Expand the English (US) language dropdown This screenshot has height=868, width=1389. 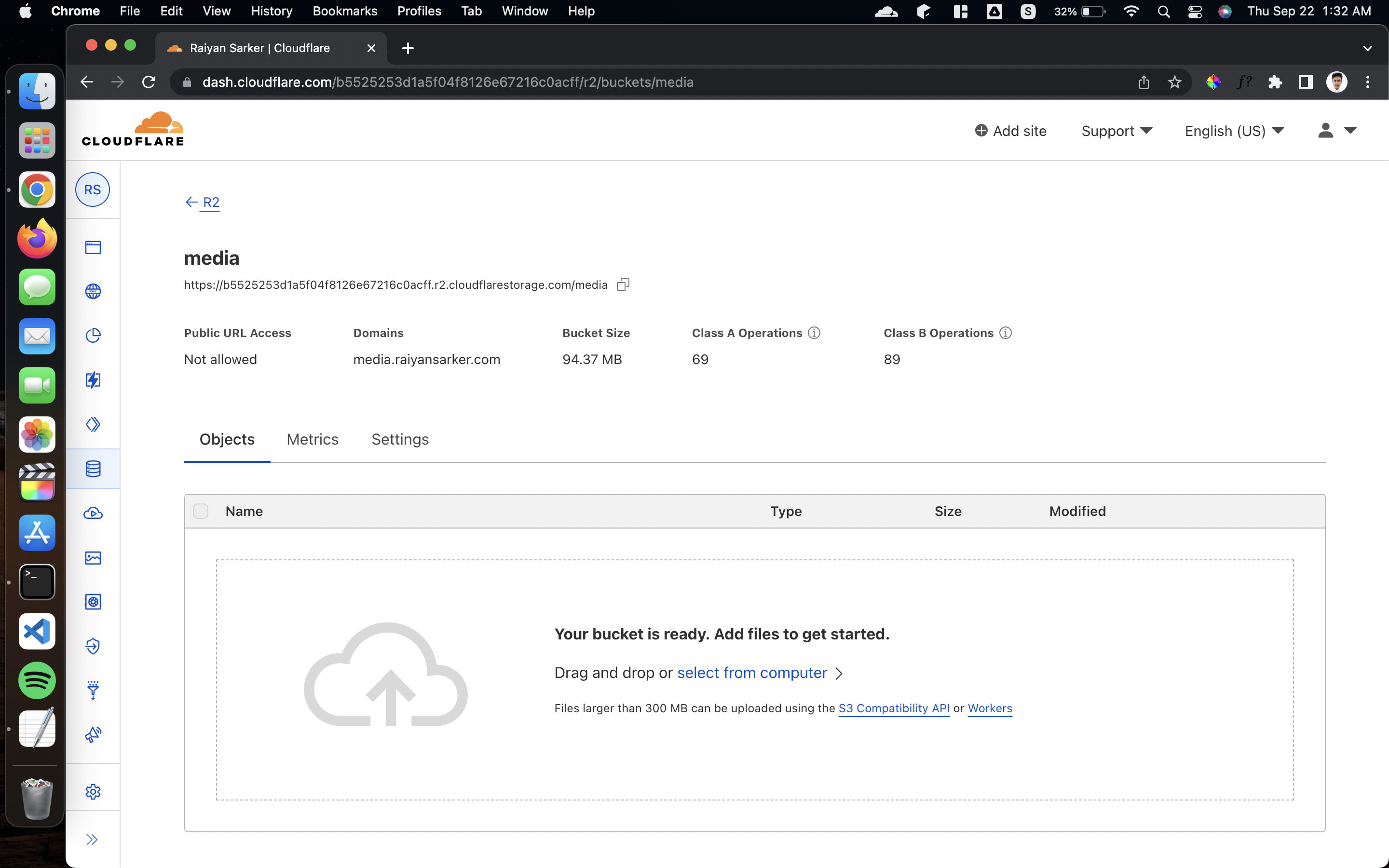click(1234, 131)
